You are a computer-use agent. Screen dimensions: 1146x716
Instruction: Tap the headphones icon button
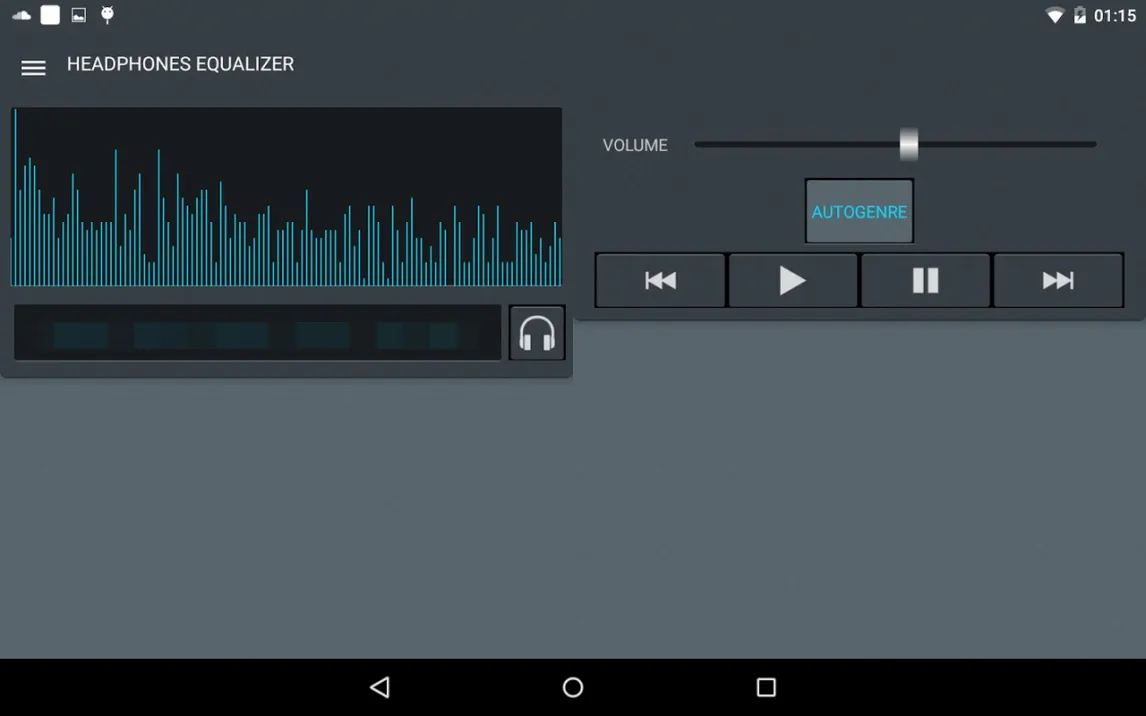(537, 333)
